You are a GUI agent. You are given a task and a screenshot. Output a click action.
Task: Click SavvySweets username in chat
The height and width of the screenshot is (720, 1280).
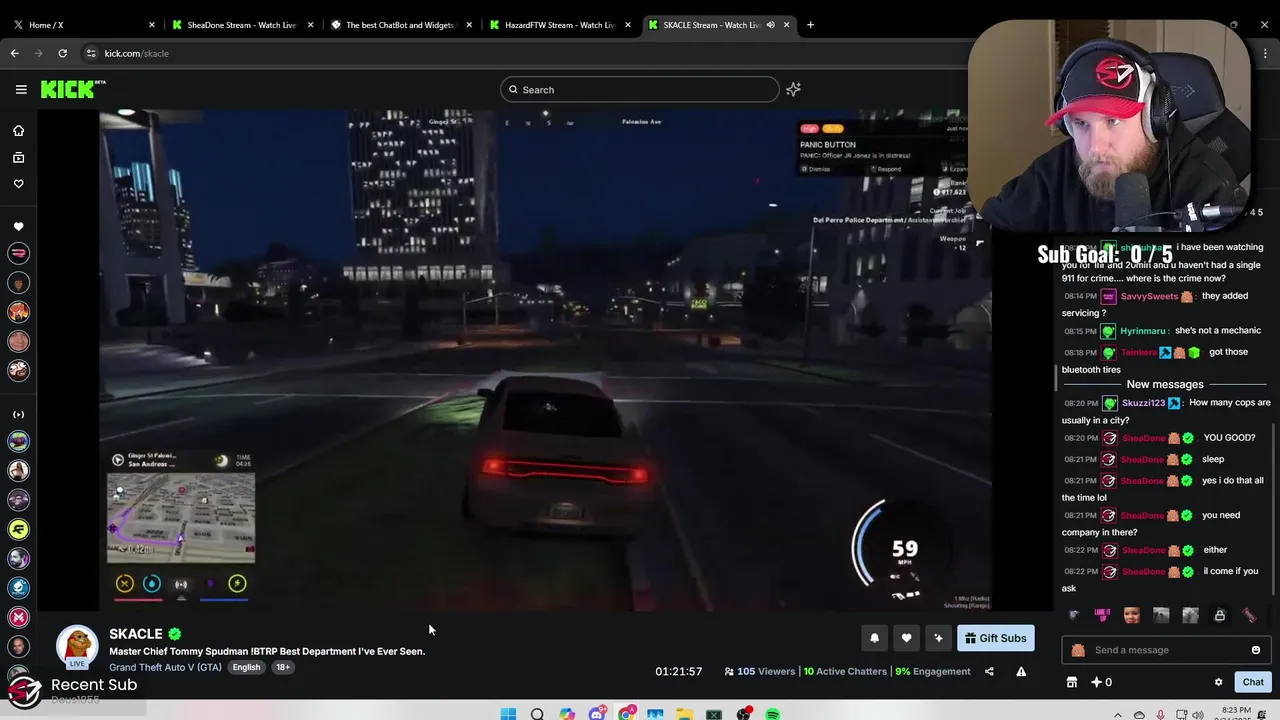point(1149,296)
